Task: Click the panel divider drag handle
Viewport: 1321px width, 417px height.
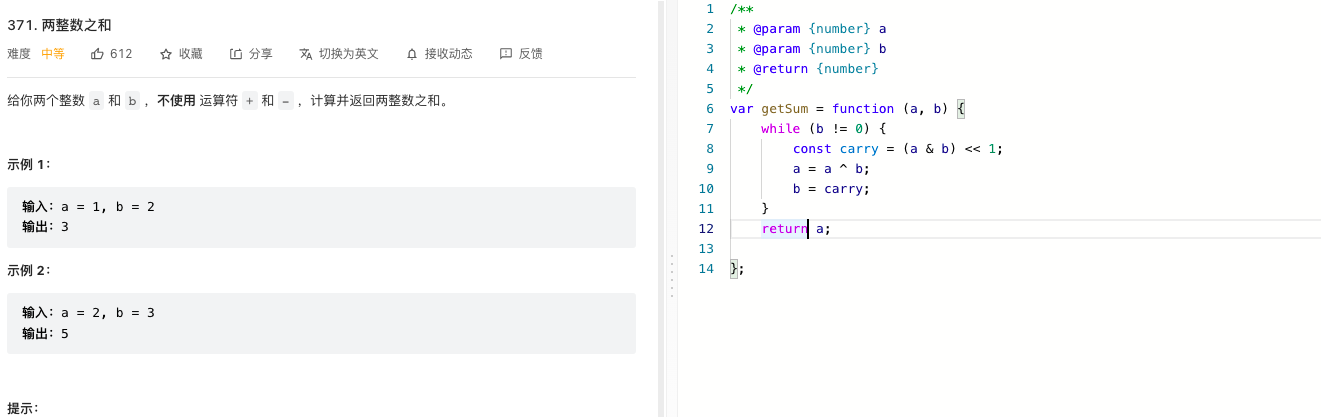Action: pyautogui.click(x=672, y=277)
